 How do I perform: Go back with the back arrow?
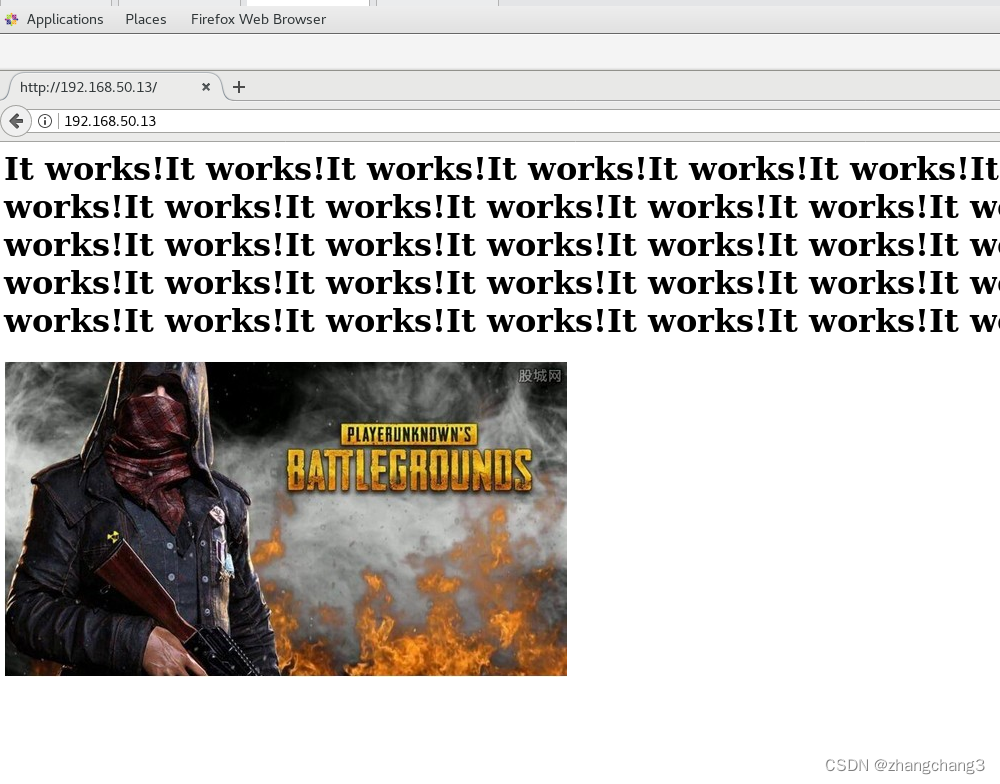click(16, 121)
